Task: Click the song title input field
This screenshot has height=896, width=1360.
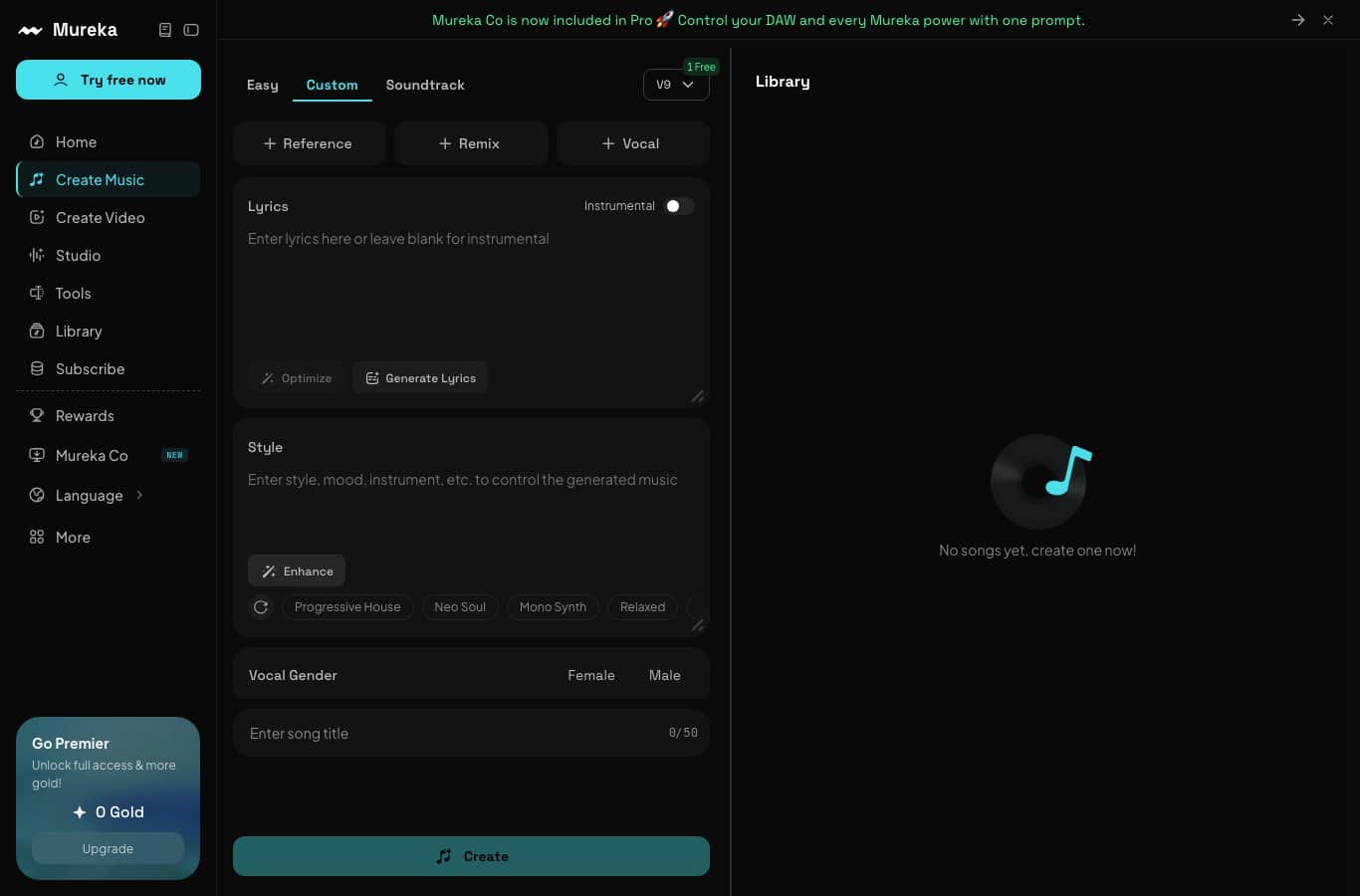Action: (x=471, y=733)
